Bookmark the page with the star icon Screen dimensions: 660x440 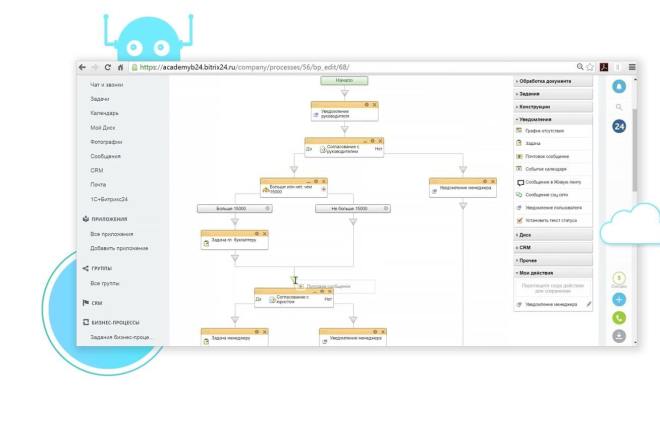point(590,67)
